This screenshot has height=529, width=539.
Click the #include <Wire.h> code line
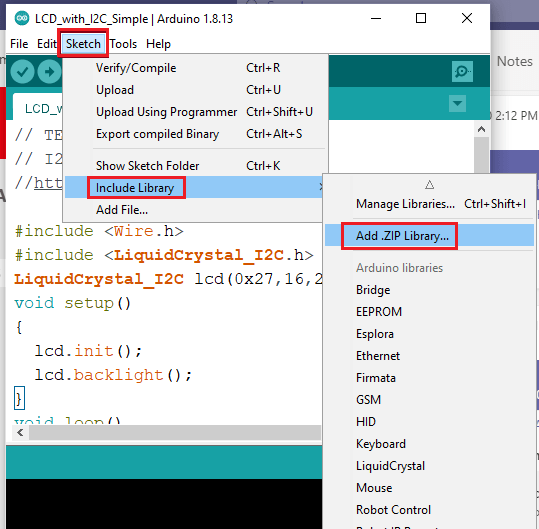pyautogui.click(x=99, y=231)
